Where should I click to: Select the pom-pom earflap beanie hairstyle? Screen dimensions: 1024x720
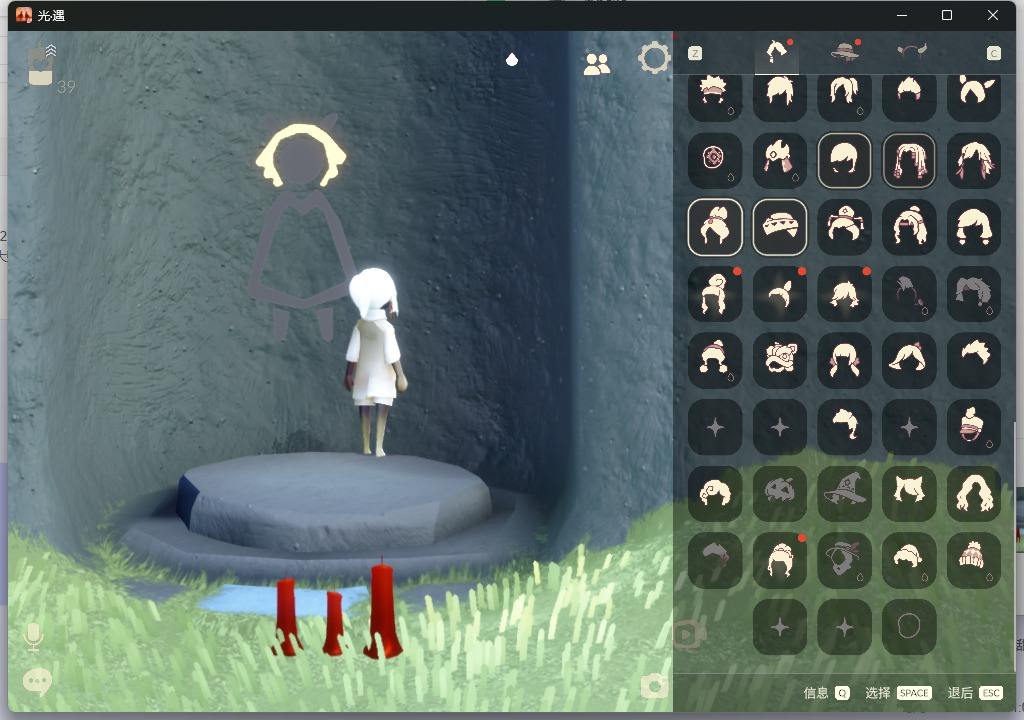coord(715,360)
